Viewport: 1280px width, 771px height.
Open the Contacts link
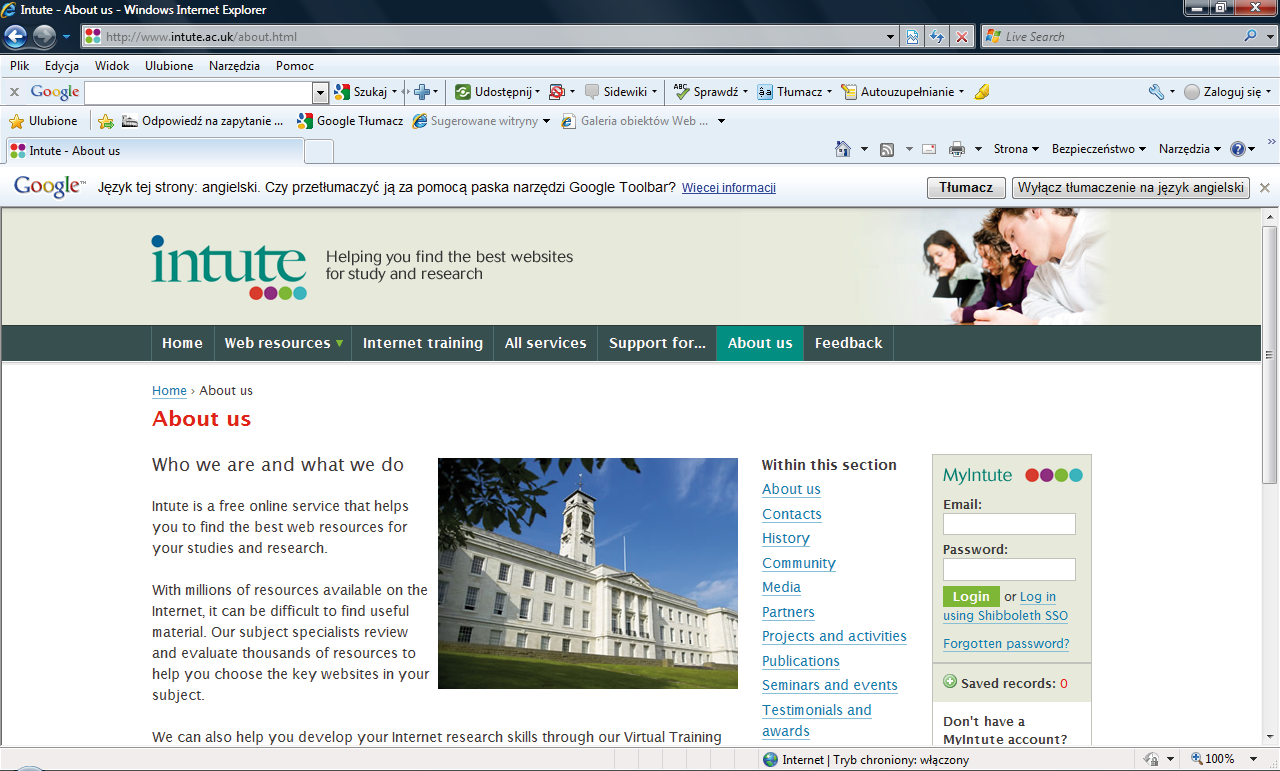coord(792,514)
